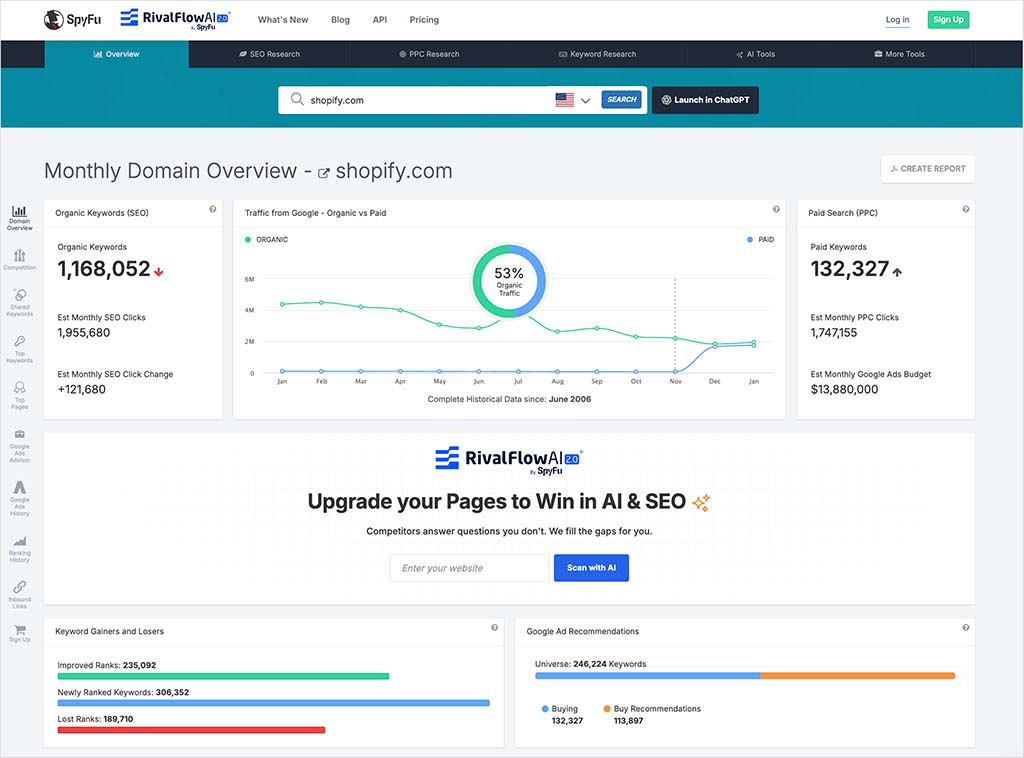Click the Universe keywords progress bar
The width and height of the screenshot is (1024, 758).
tap(745, 676)
